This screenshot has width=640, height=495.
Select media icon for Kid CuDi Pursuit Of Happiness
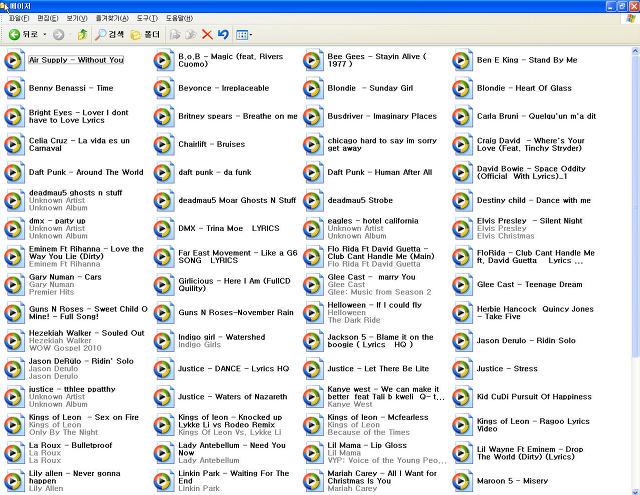[x=463, y=397]
